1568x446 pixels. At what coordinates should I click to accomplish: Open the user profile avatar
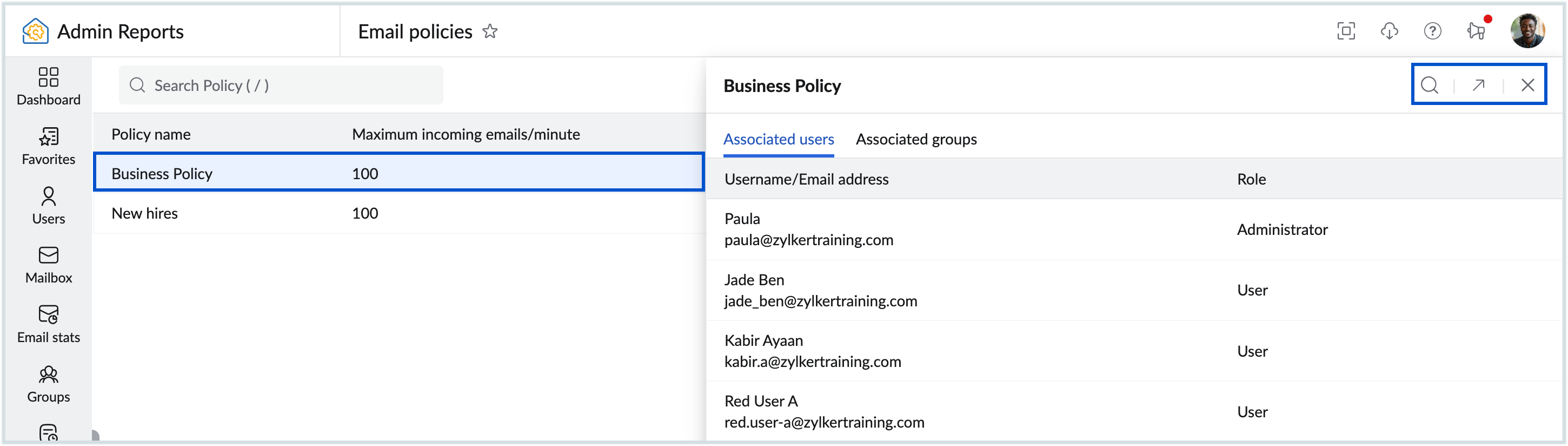point(1526,31)
